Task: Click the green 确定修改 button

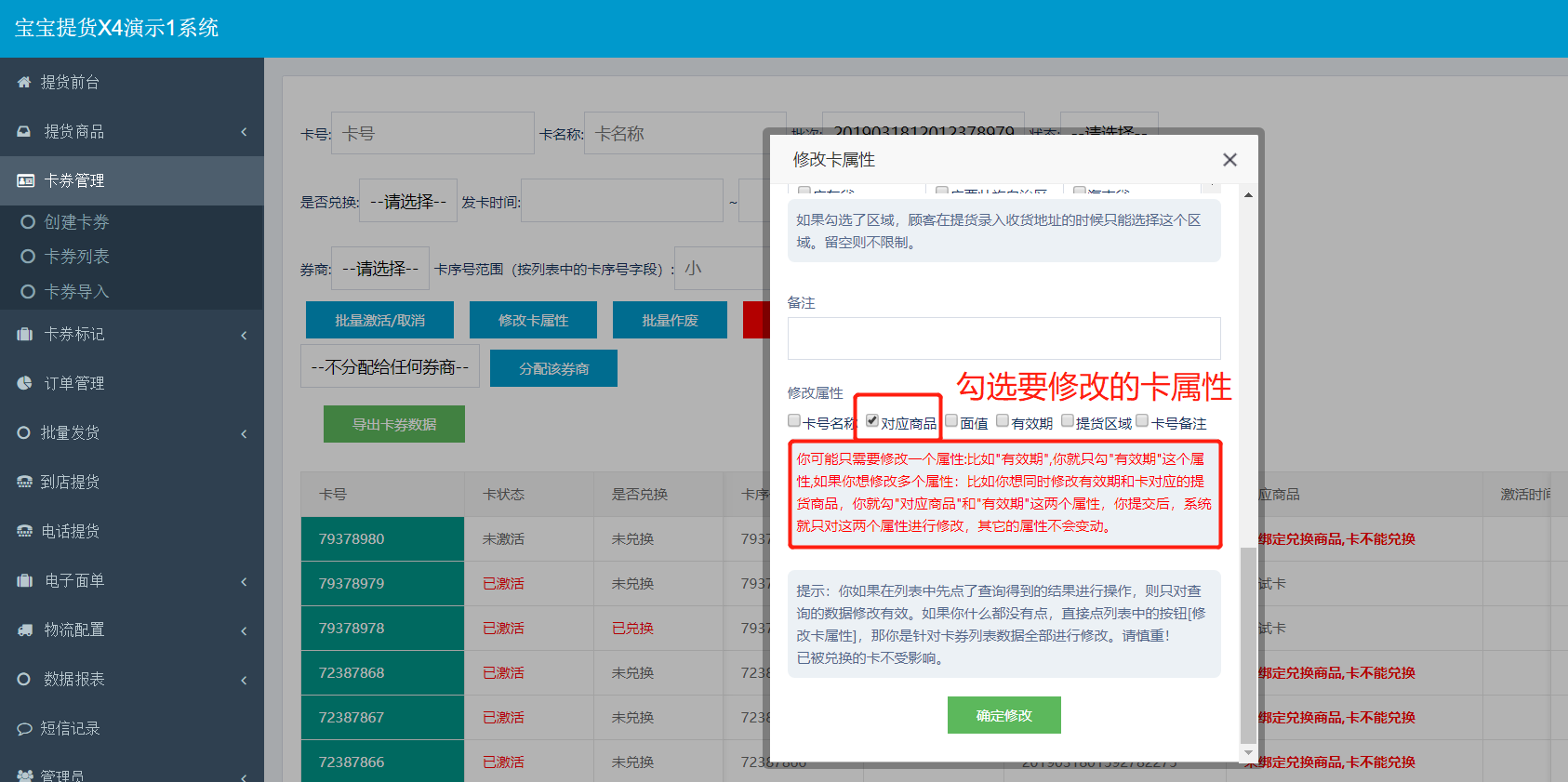Action: click(1003, 715)
